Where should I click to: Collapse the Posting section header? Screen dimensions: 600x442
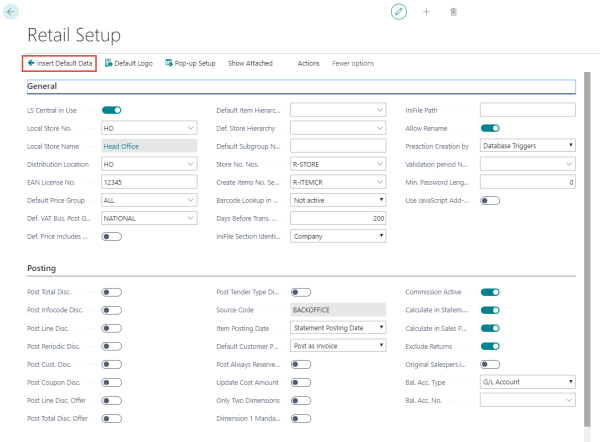44,268
